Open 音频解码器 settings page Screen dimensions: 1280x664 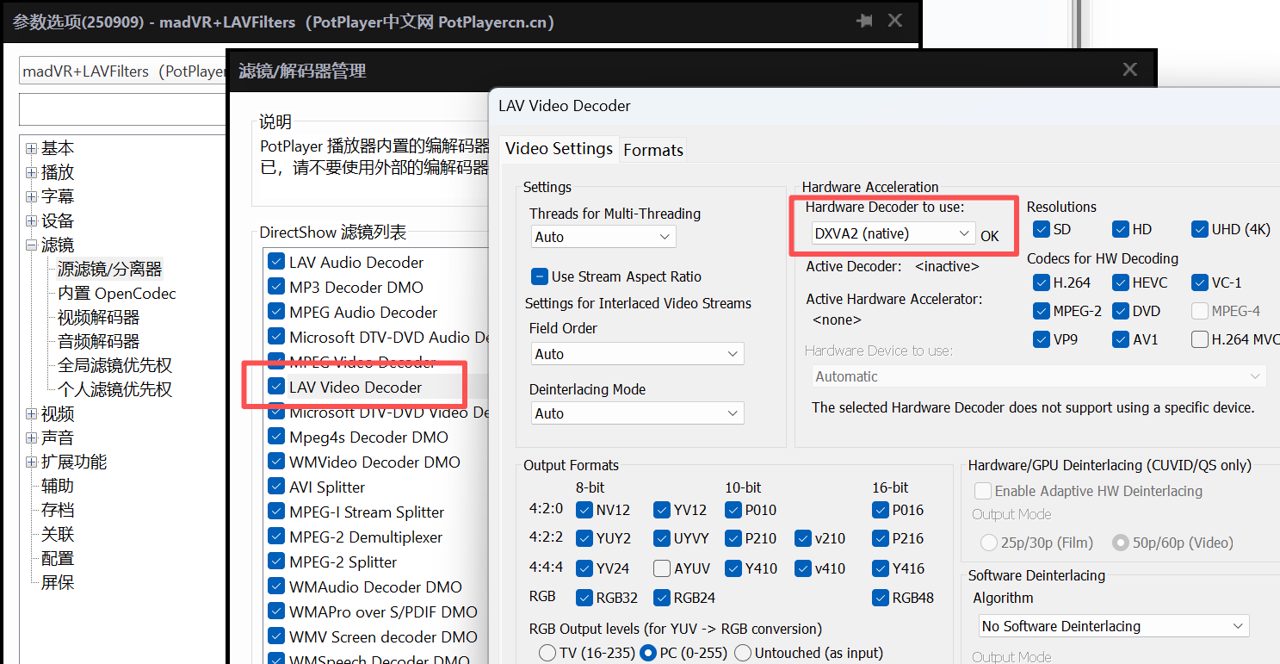98,341
